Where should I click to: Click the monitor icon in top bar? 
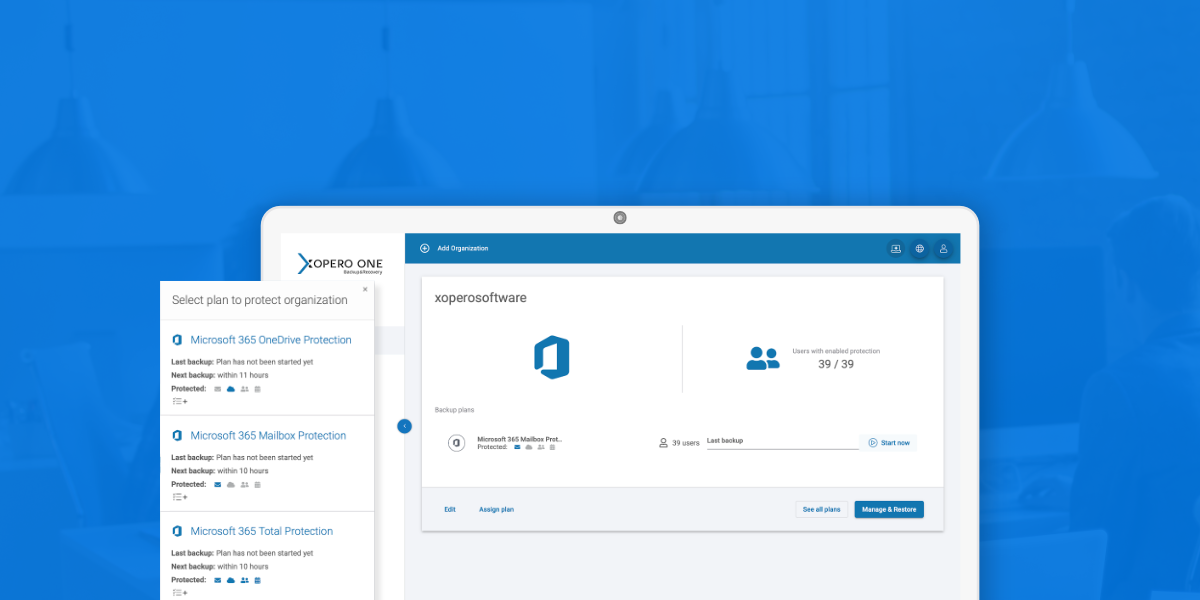(896, 249)
